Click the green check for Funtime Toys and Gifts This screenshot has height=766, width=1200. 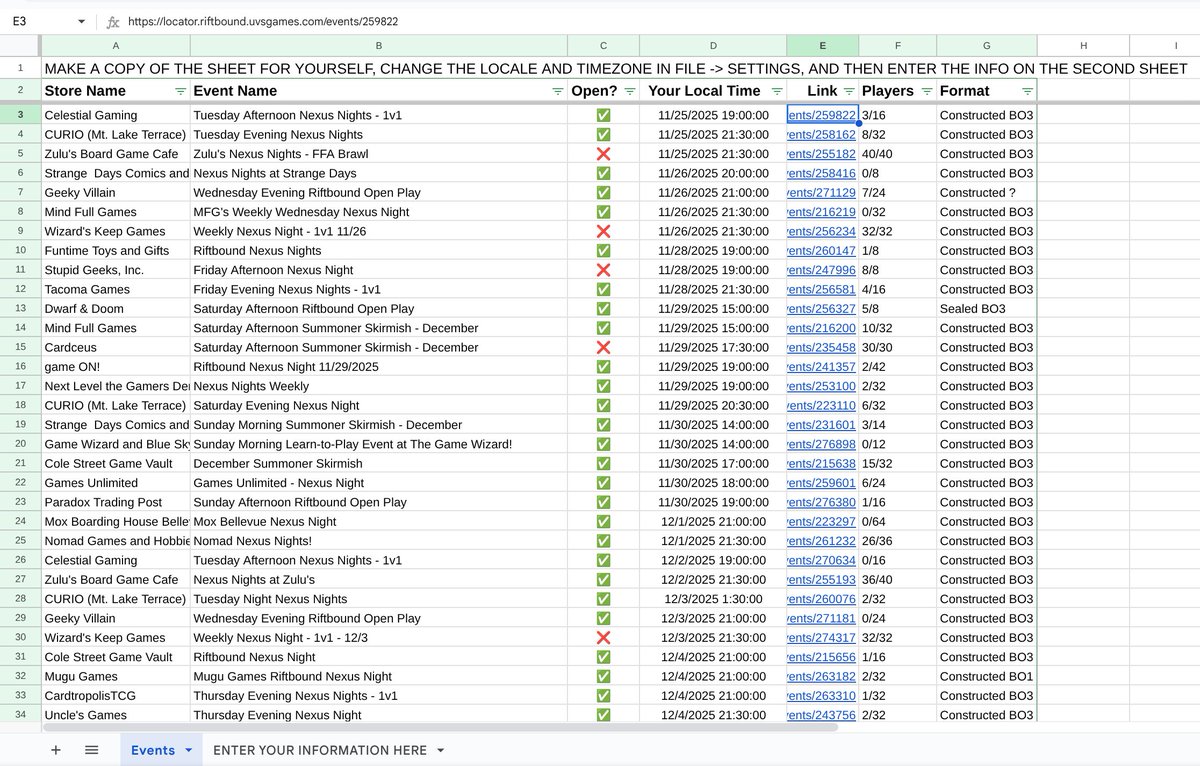603,251
